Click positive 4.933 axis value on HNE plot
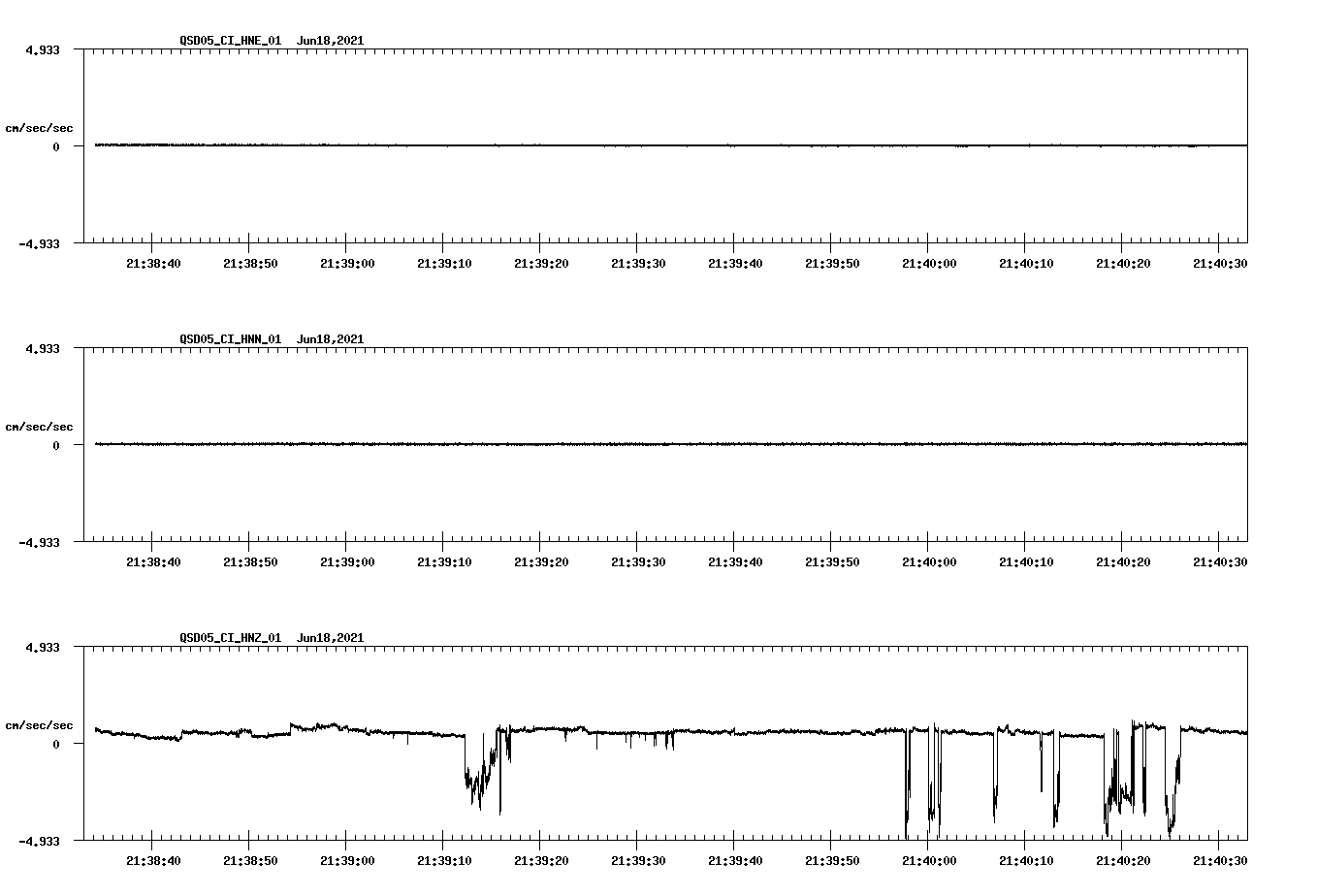1317x896 pixels. (43, 49)
